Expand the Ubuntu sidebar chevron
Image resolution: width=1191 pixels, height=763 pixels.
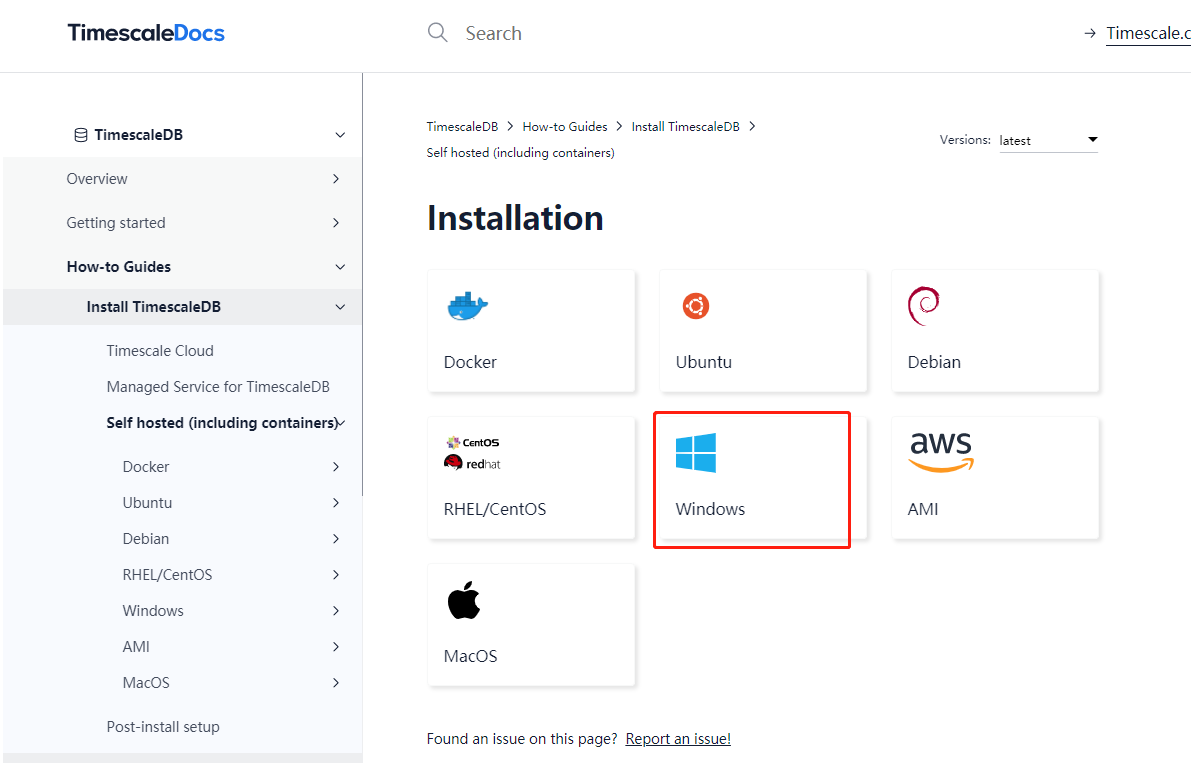pyautogui.click(x=336, y=503)
